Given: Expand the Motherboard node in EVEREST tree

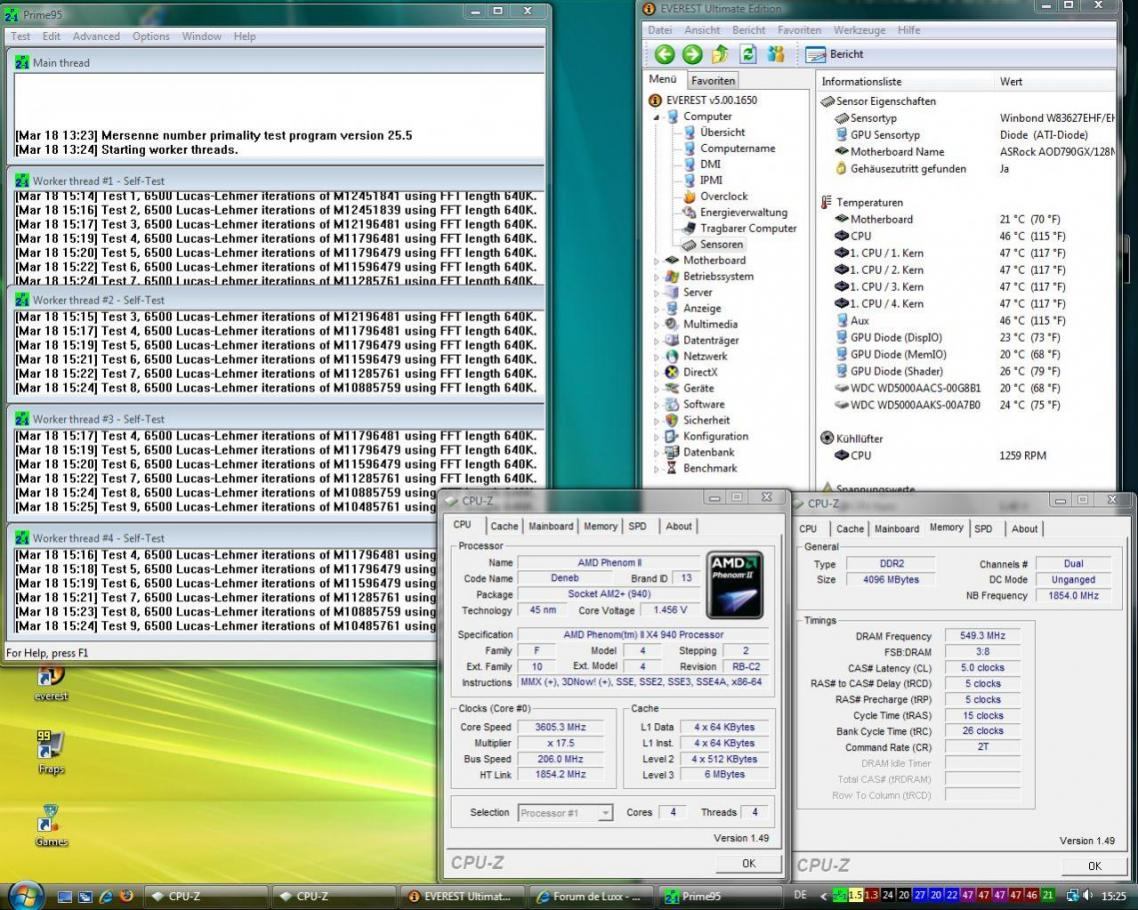Looking at the screenshot, I should click(656, 261).
